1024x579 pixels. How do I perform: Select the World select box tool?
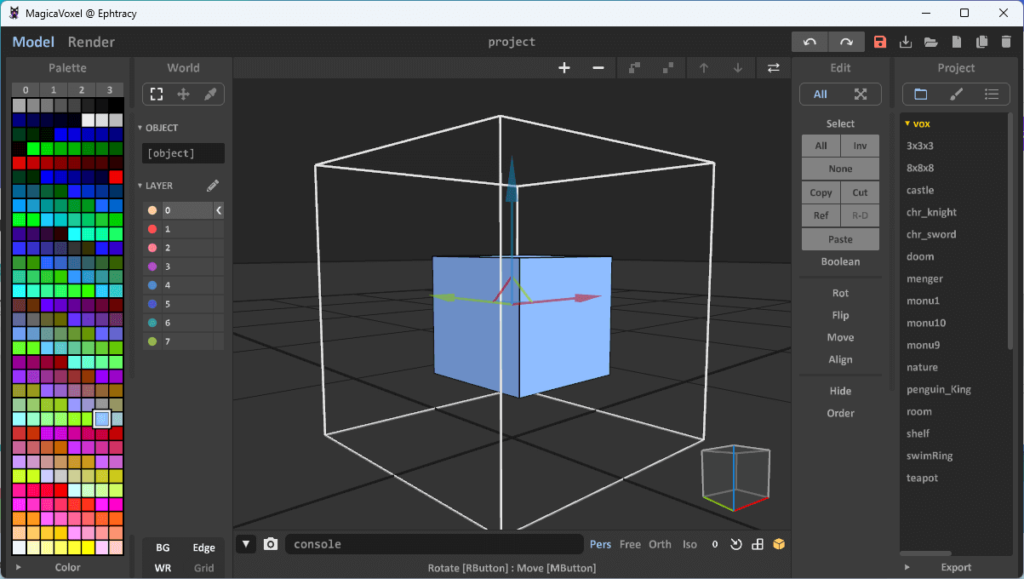[x=157, y=94]
